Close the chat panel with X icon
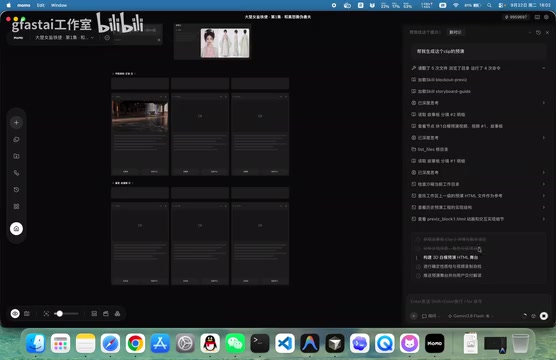556x360 pixels. tap(547, 32)
